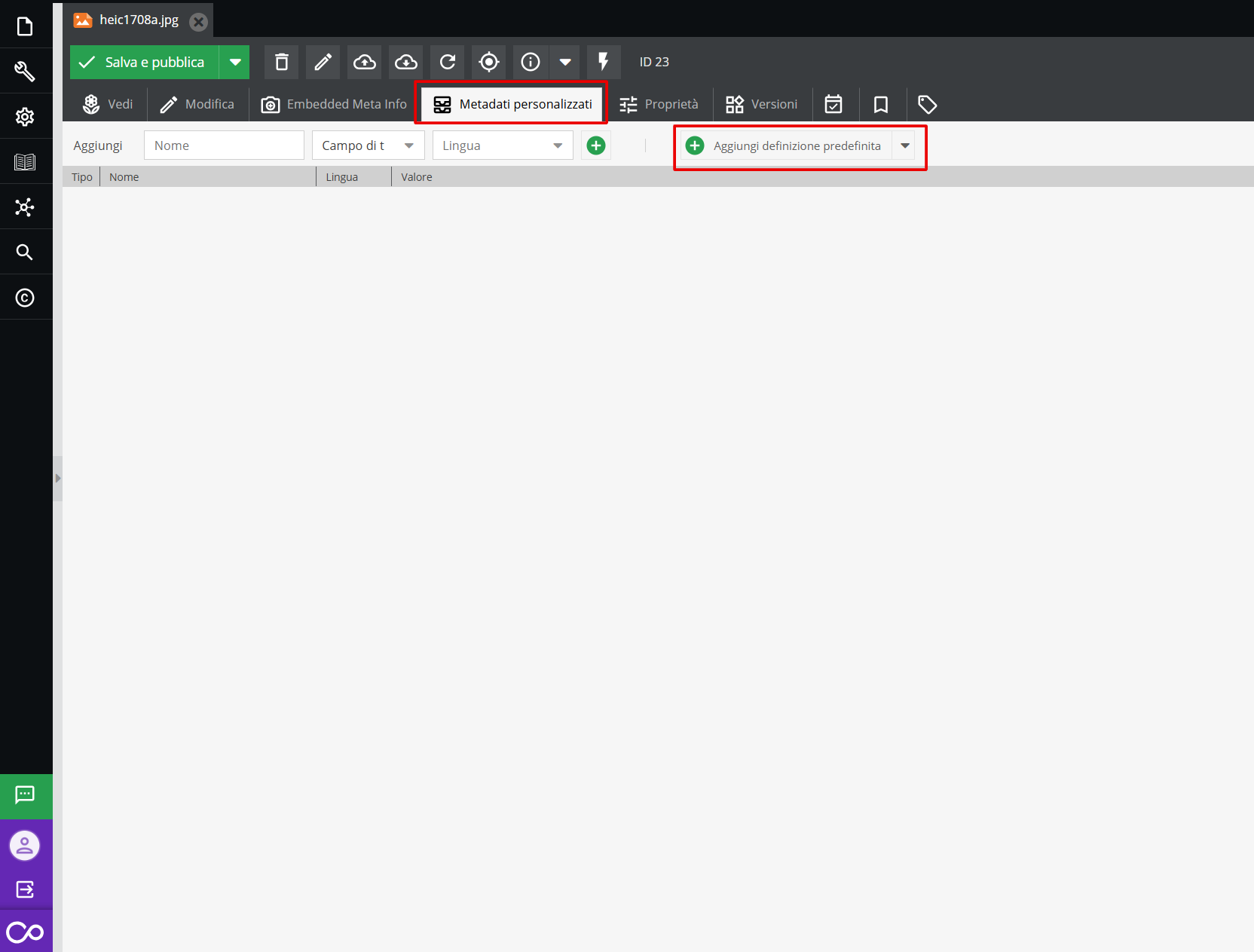Open the Versioni tab
Viewport: 1254px width, 952px height.
[x=762, y=104]
